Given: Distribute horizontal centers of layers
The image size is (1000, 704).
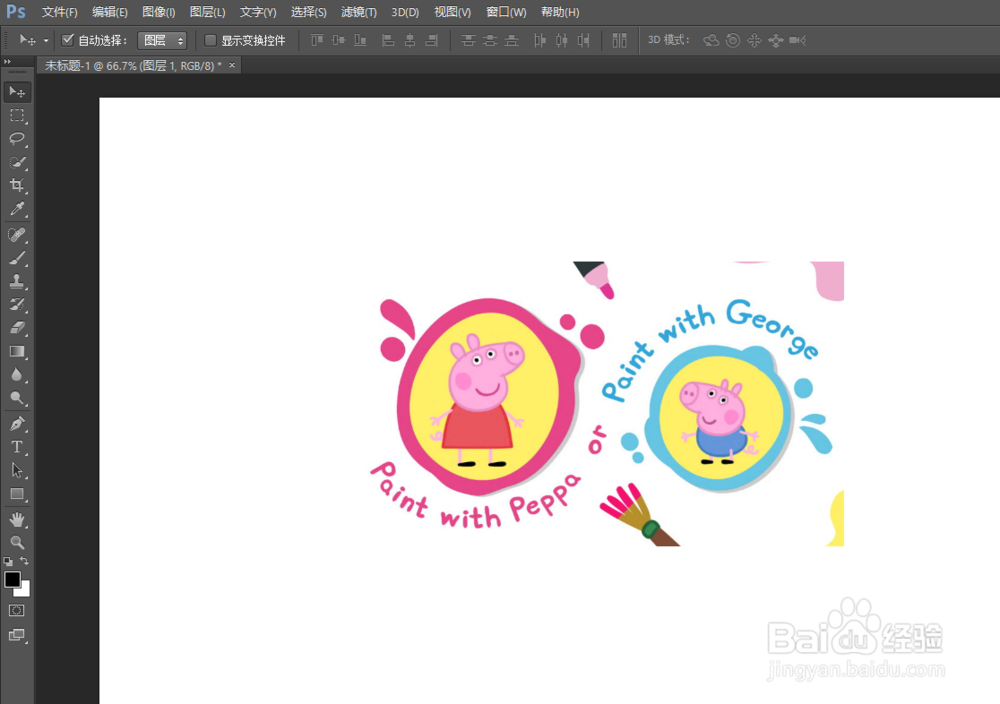Looking at the screenshot, I should tap(561, 41).
